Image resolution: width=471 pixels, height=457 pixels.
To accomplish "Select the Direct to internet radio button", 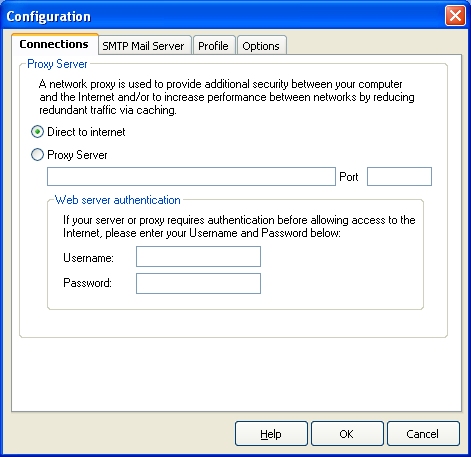I will [37, 132].
